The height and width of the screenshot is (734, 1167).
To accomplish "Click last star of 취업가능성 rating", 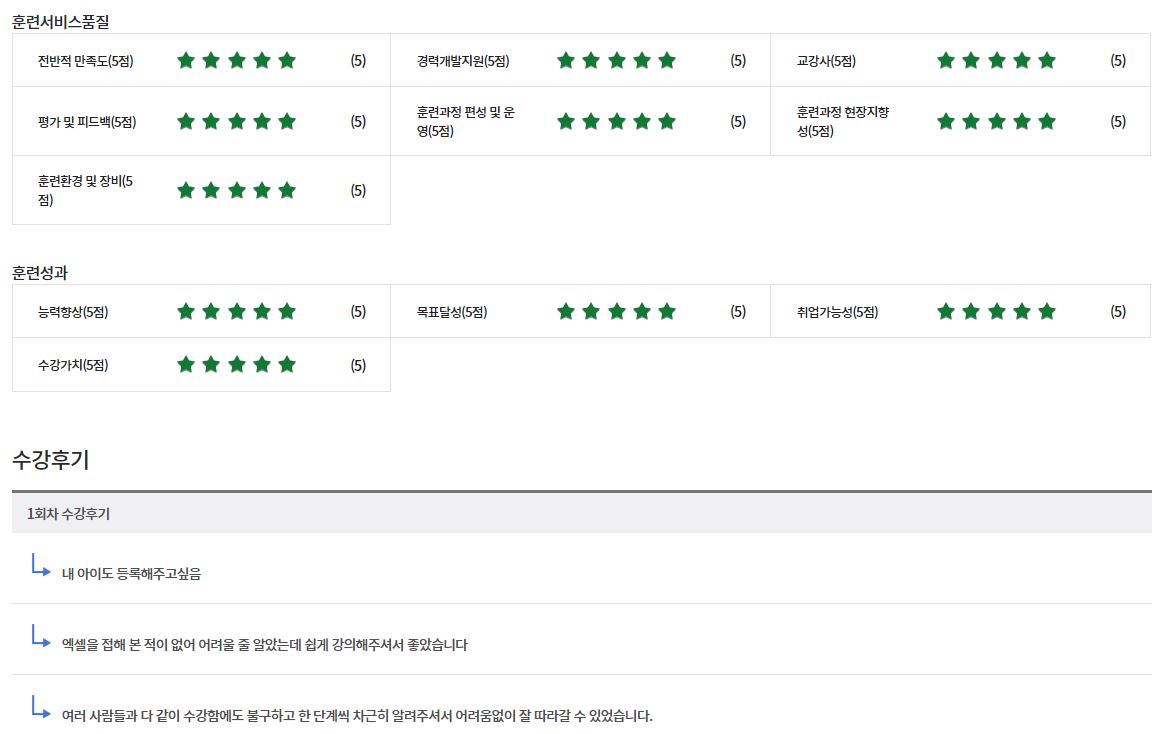I will click(1047, 312).
